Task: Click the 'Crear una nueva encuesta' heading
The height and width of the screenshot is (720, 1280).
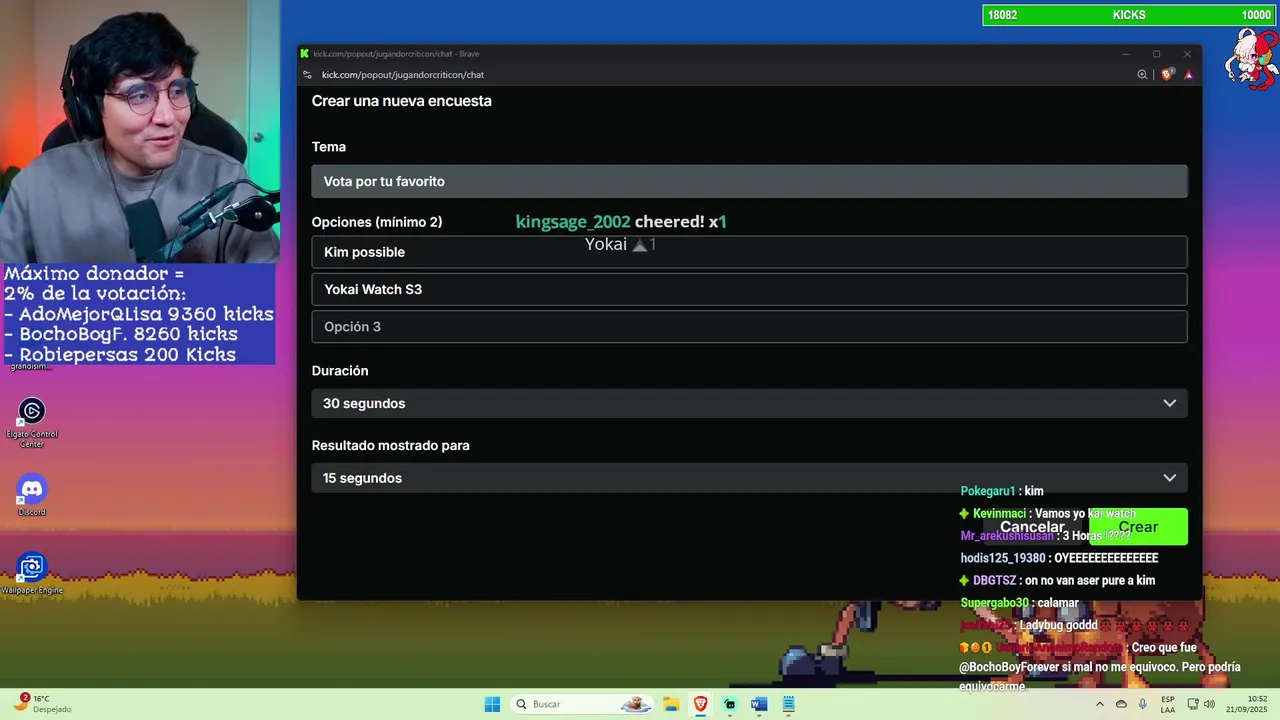Action: [x=401, y=101]
